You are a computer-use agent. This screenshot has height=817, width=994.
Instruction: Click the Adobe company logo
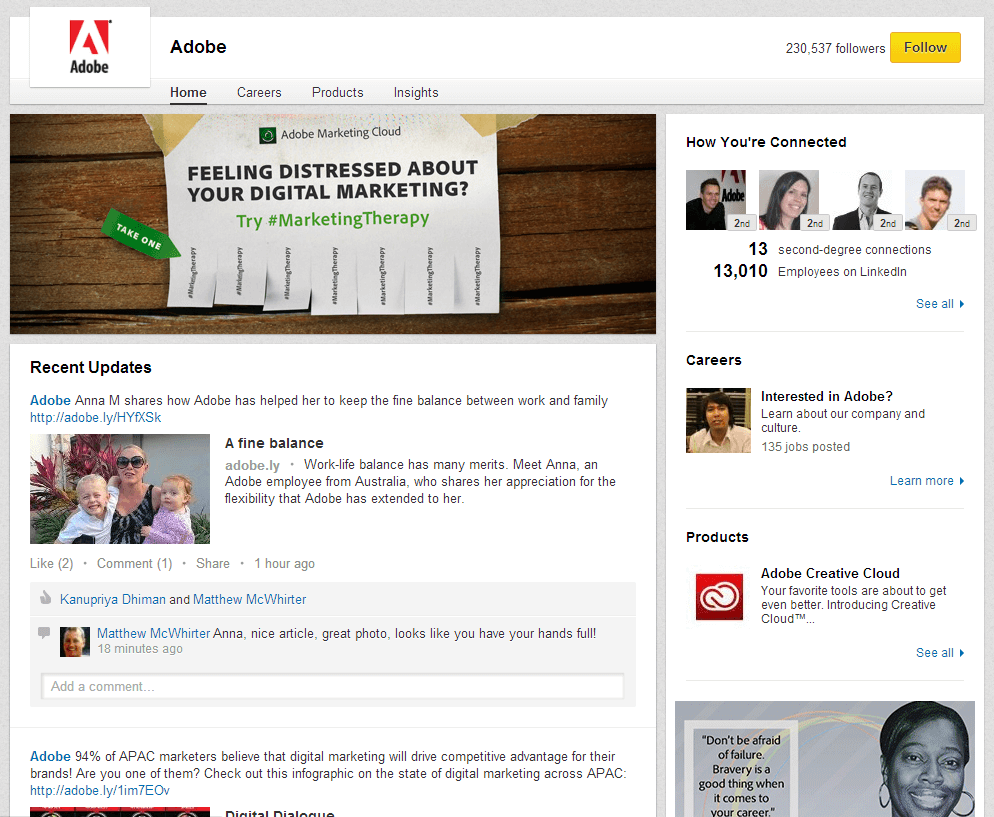[89, 47]
